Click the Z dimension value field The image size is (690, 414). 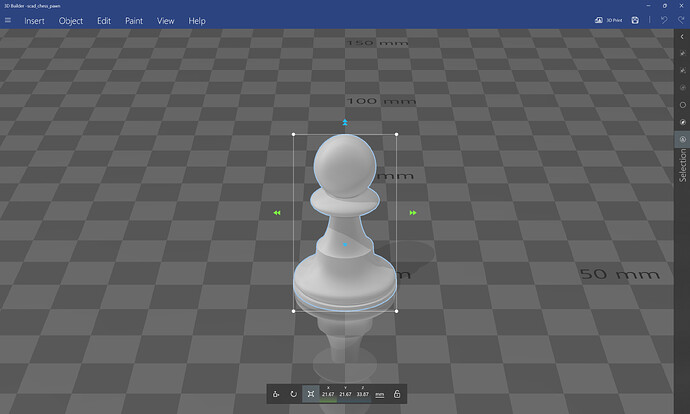coord(362,395)
